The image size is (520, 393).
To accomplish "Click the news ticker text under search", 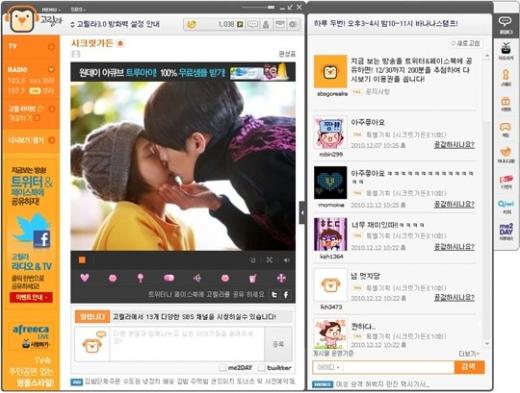I will point(382,384).
